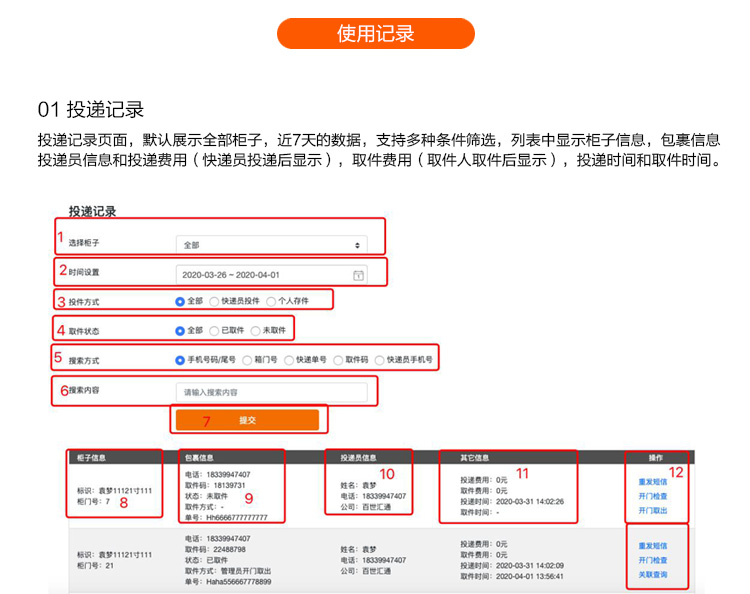
Task: Select the orange 使用记录 header tab
Action: [375, 33]
